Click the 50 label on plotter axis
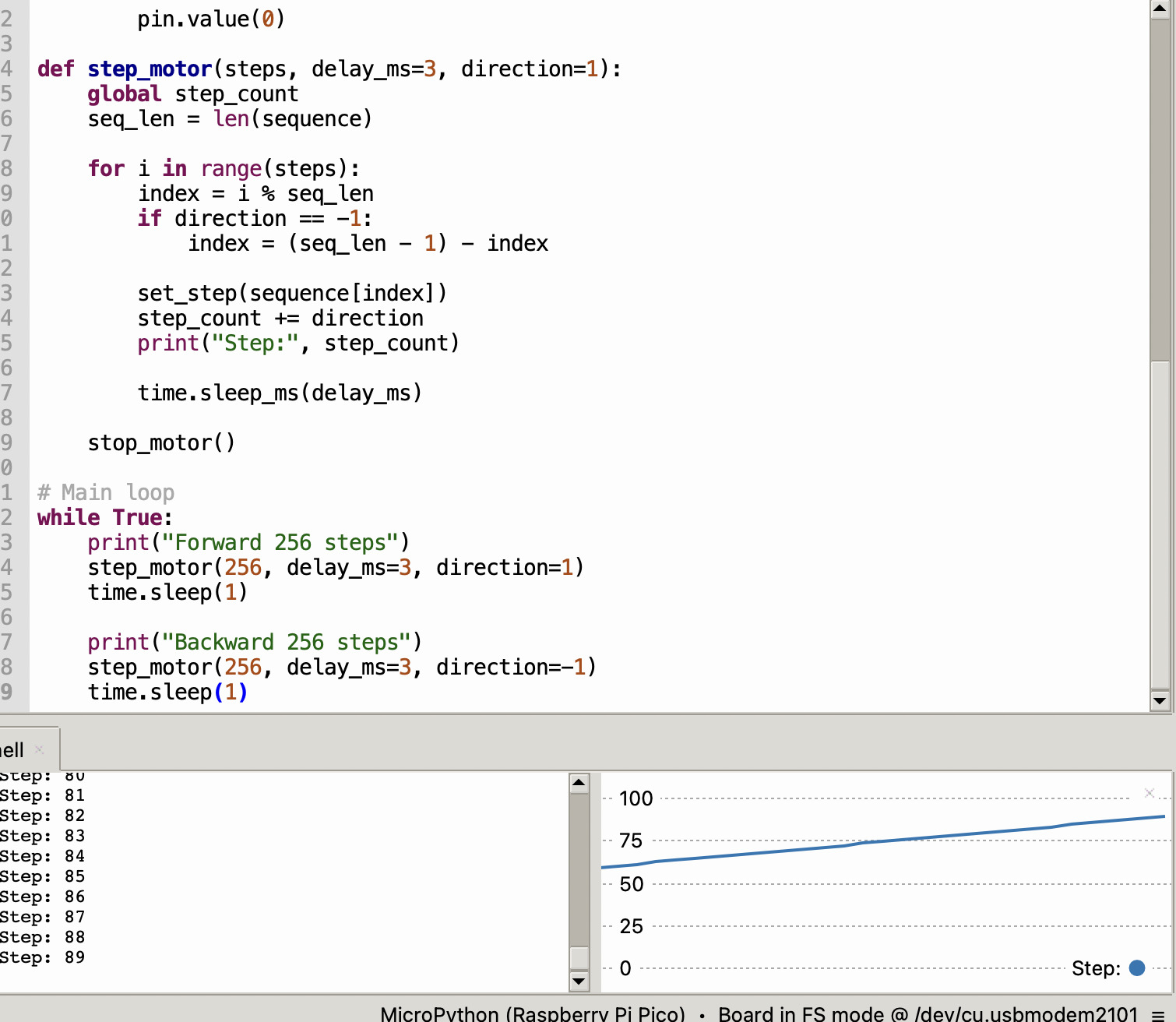 coord(631,884)
